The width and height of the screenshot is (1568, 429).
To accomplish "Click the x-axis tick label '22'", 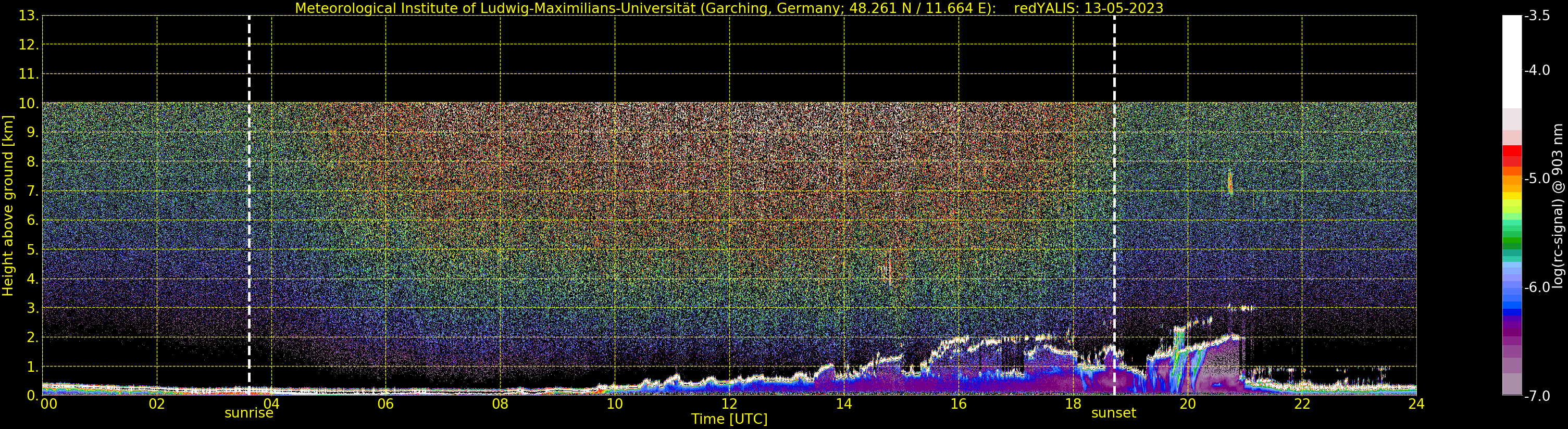I will click(1301, 404).
